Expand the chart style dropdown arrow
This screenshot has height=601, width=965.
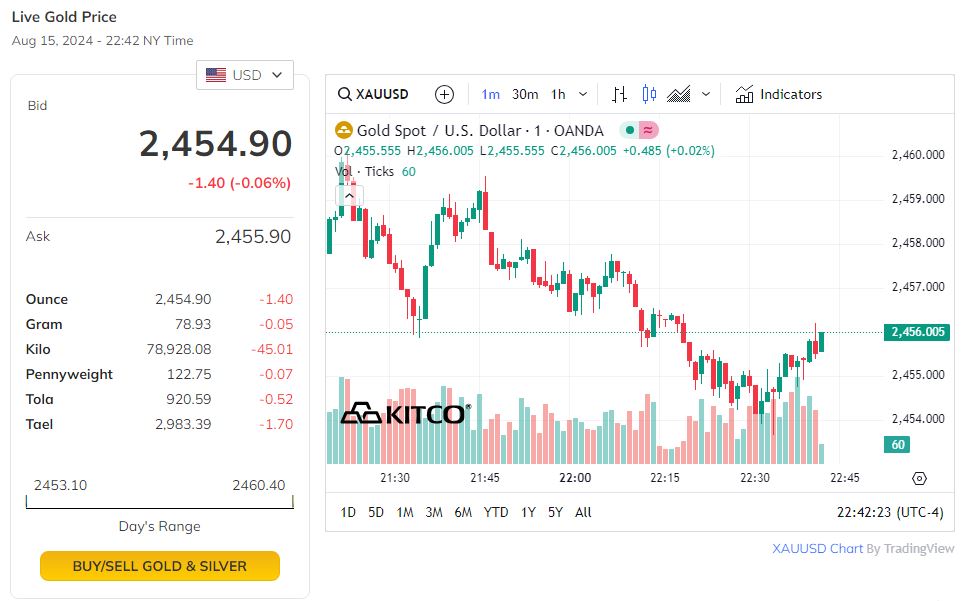click(x=706, y=95)
